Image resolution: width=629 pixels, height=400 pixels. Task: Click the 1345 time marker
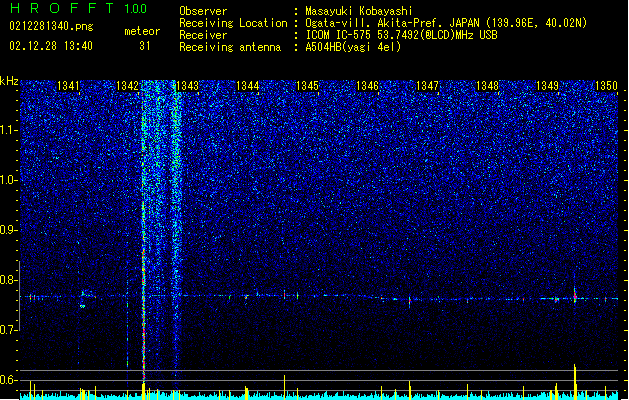click(307, 85)
